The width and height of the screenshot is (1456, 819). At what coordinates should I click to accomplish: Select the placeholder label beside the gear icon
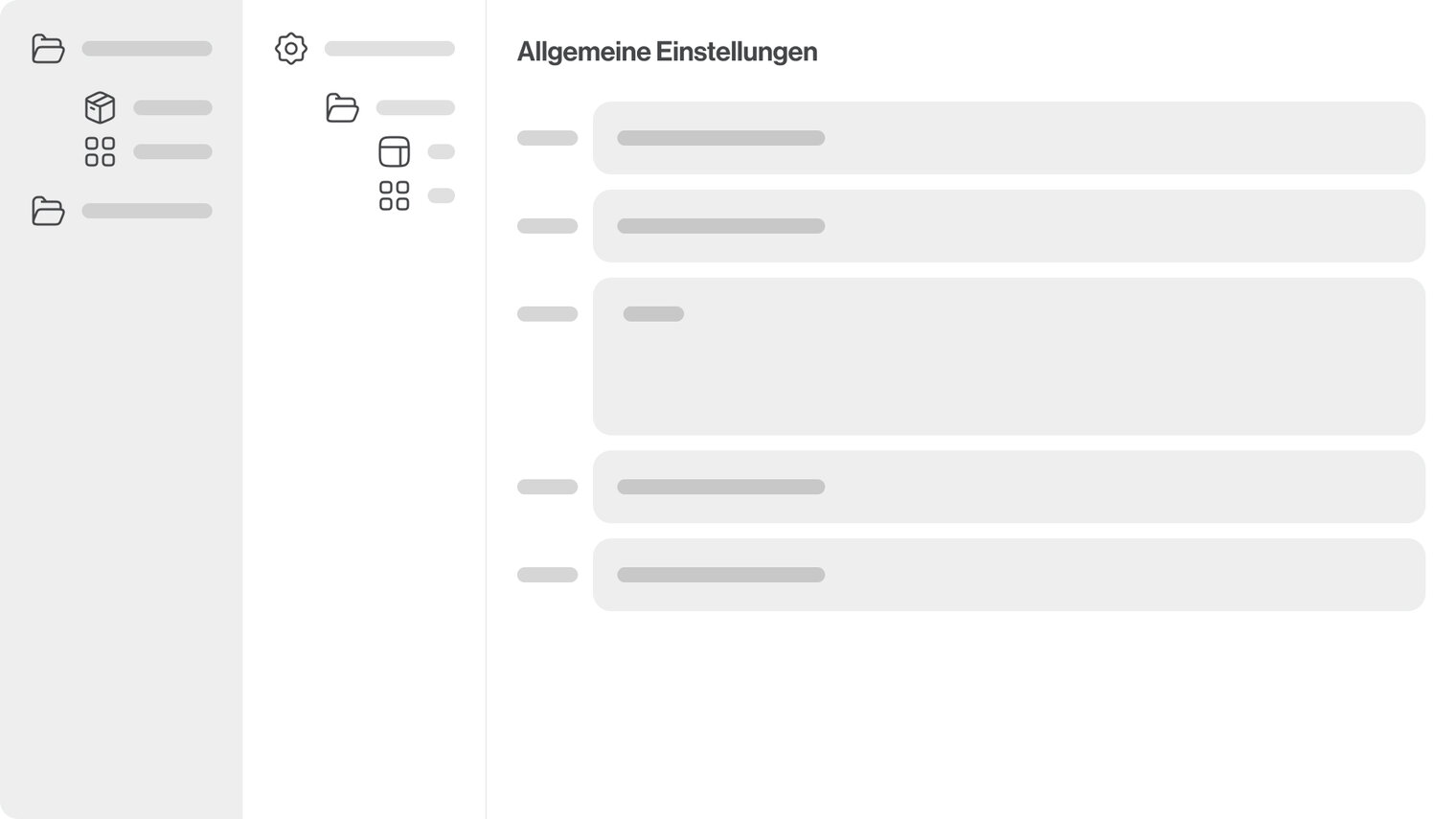(x=389, y=49)
